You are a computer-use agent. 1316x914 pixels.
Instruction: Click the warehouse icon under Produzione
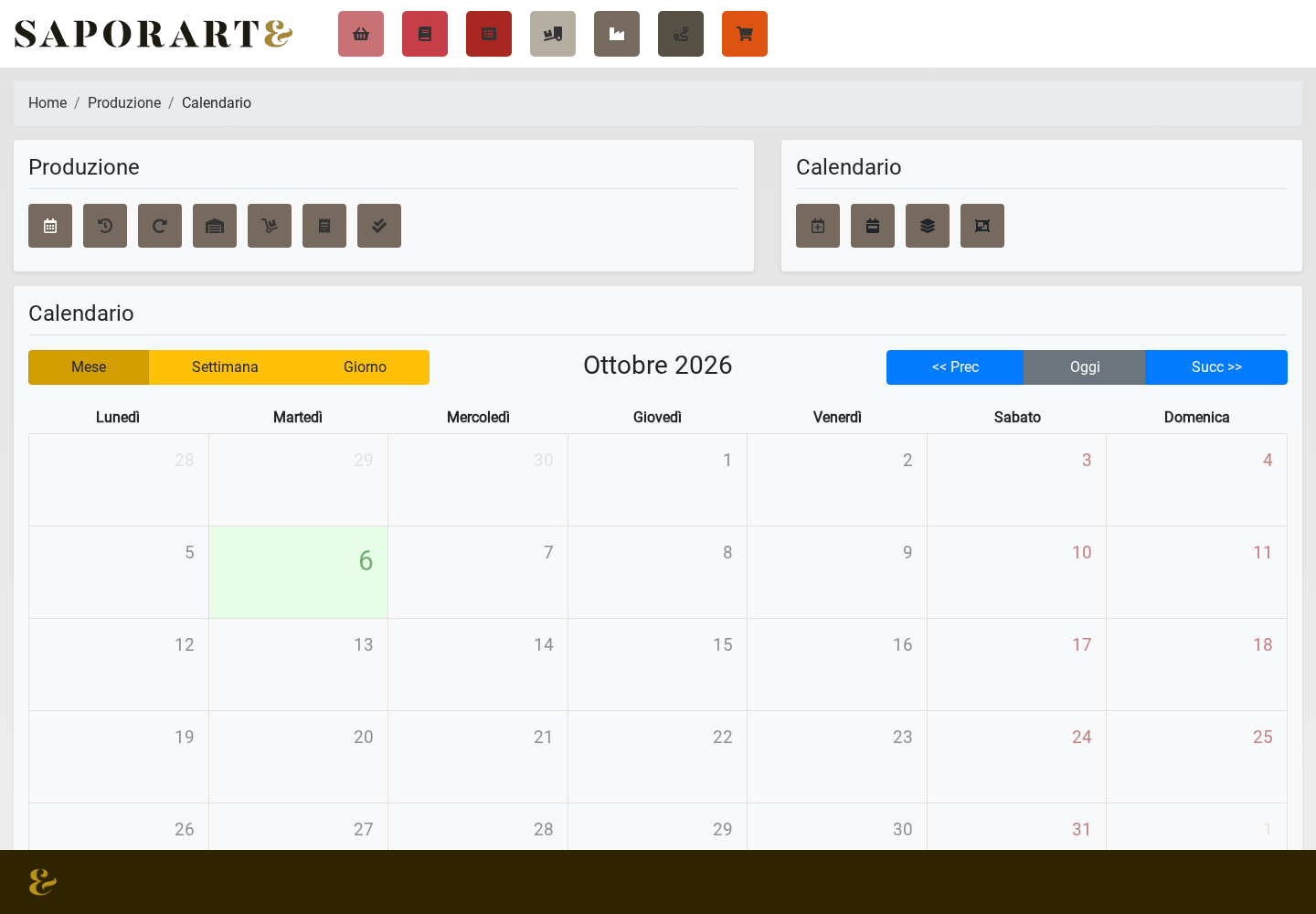[x=215, y=226]
